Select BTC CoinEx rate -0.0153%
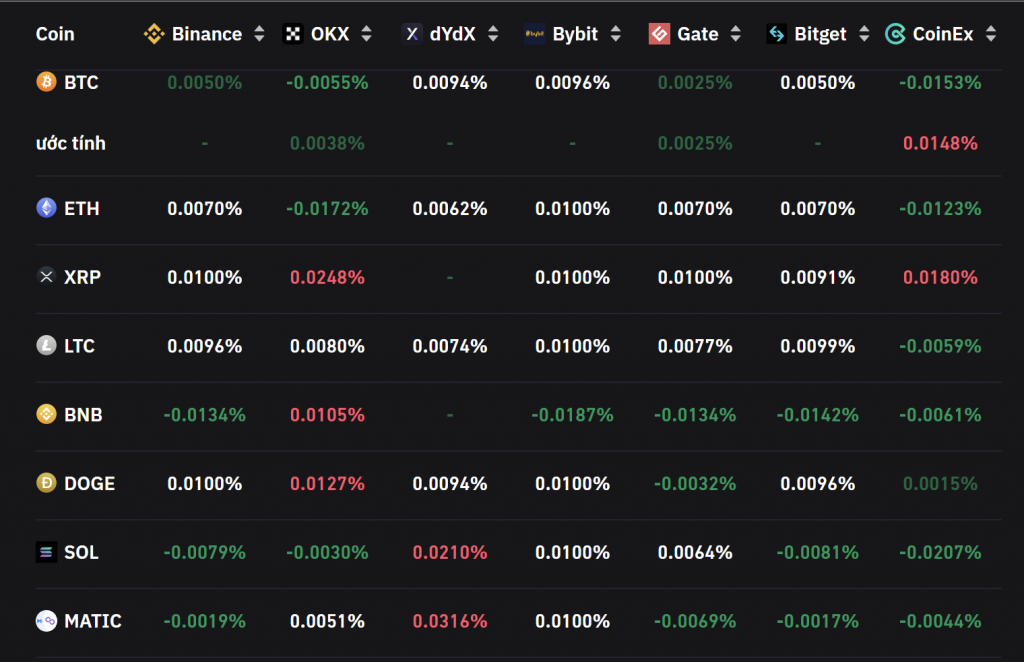Image resolution: width=1024 pixels, height=662 pixels. point(940,82)
